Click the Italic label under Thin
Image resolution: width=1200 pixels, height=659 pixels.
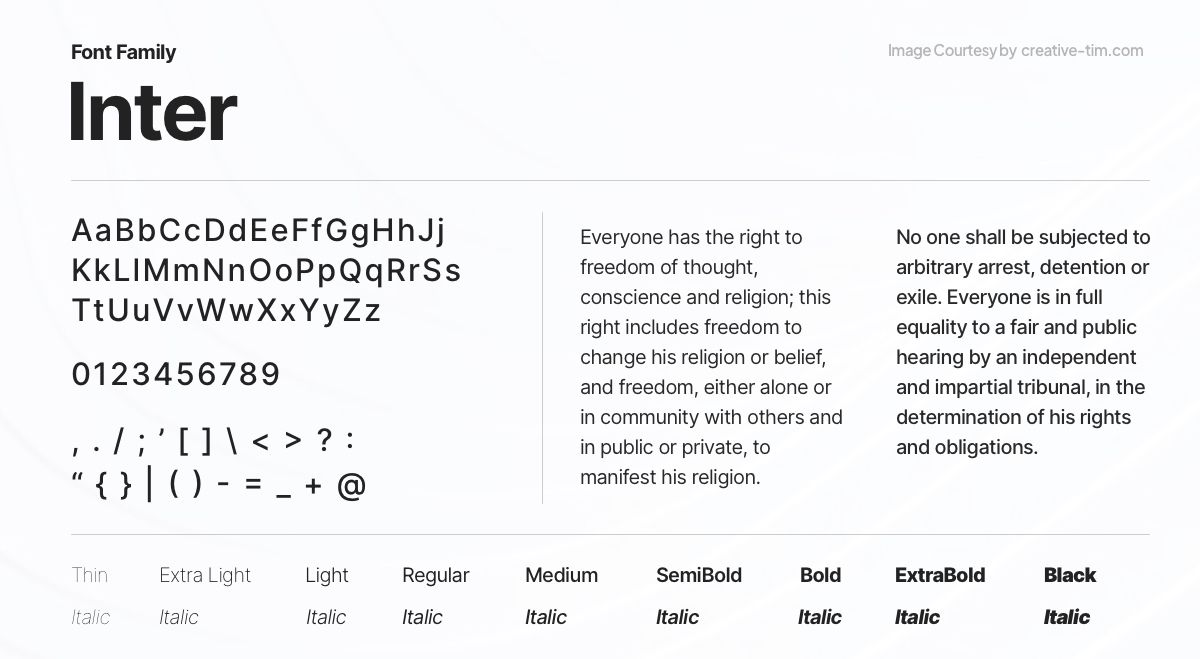(x=90, y=617)
